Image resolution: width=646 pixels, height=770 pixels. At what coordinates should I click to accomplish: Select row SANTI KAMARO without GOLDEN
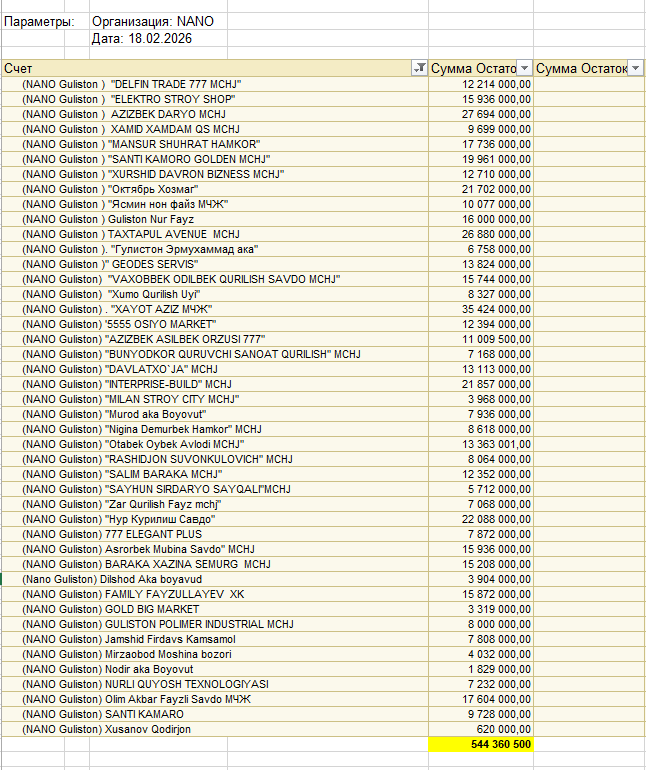215,714
